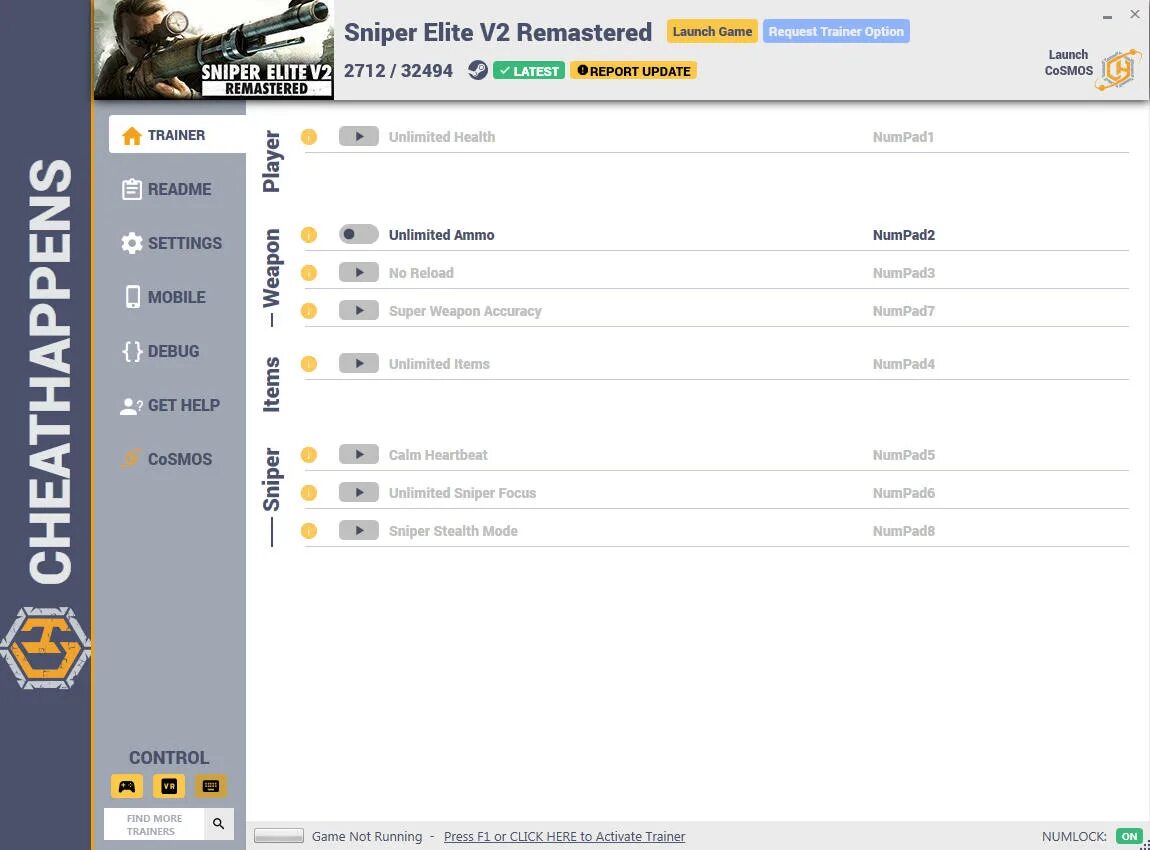Click the NumPad7 hotkey label
1150x850 pixels.
(x=904, y=311)
